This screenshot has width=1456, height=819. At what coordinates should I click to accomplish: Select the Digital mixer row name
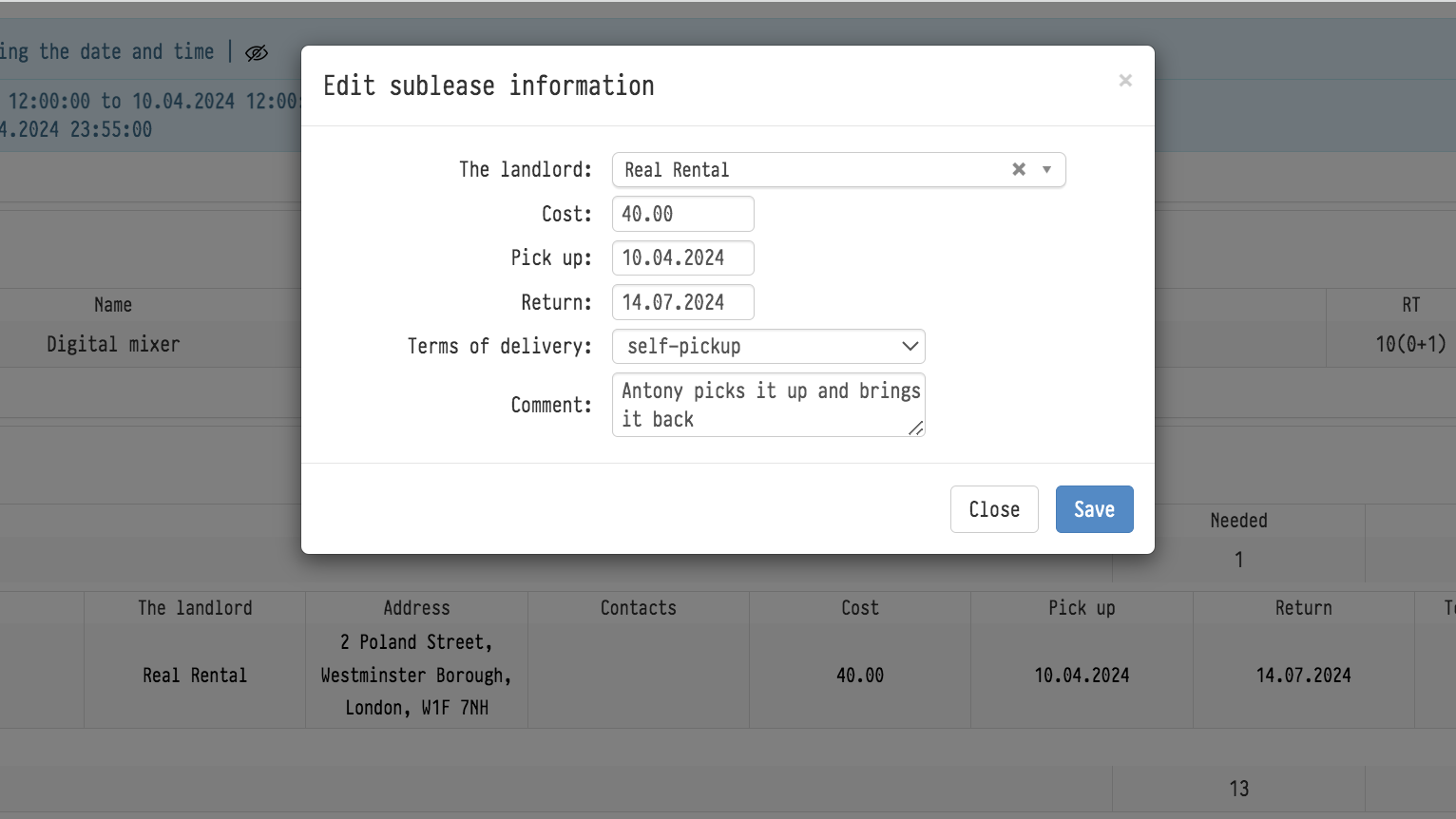click(x=113, y=345)
